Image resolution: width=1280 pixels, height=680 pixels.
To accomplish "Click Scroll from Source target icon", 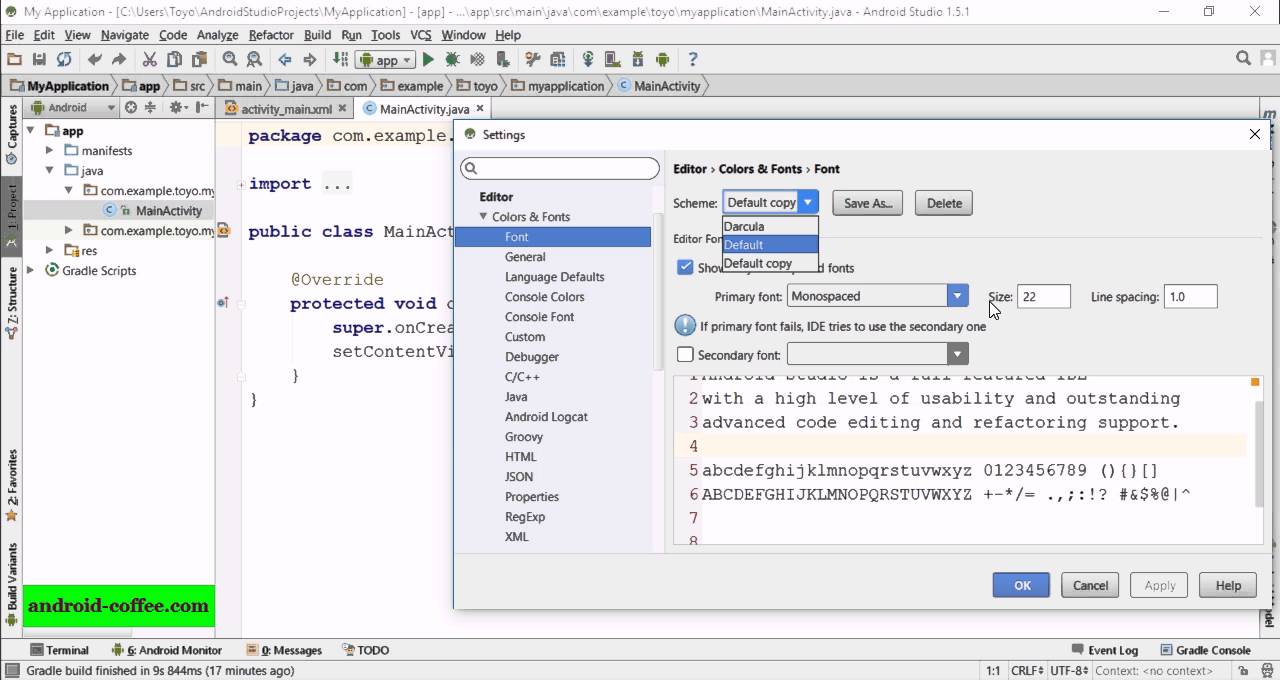I will [x=131, y=108].
